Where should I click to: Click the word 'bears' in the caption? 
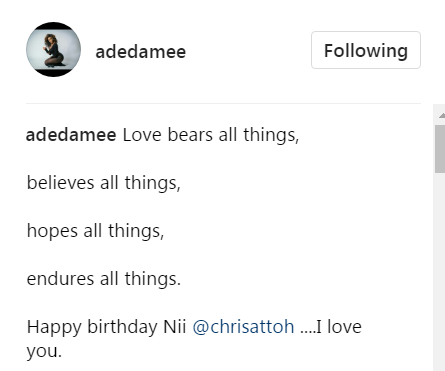point(190,135)
